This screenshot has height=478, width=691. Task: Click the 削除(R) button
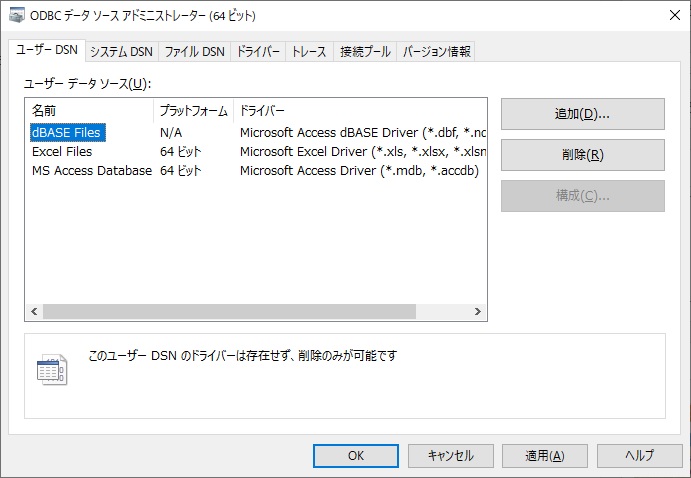[583, 155]
